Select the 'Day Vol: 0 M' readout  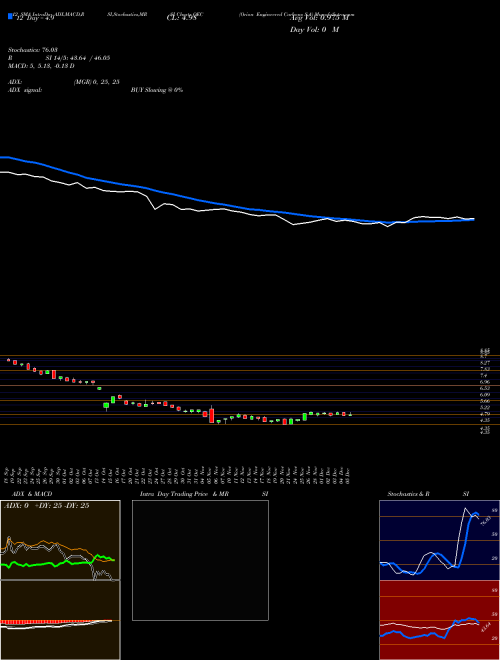click(x=314, y=30)
